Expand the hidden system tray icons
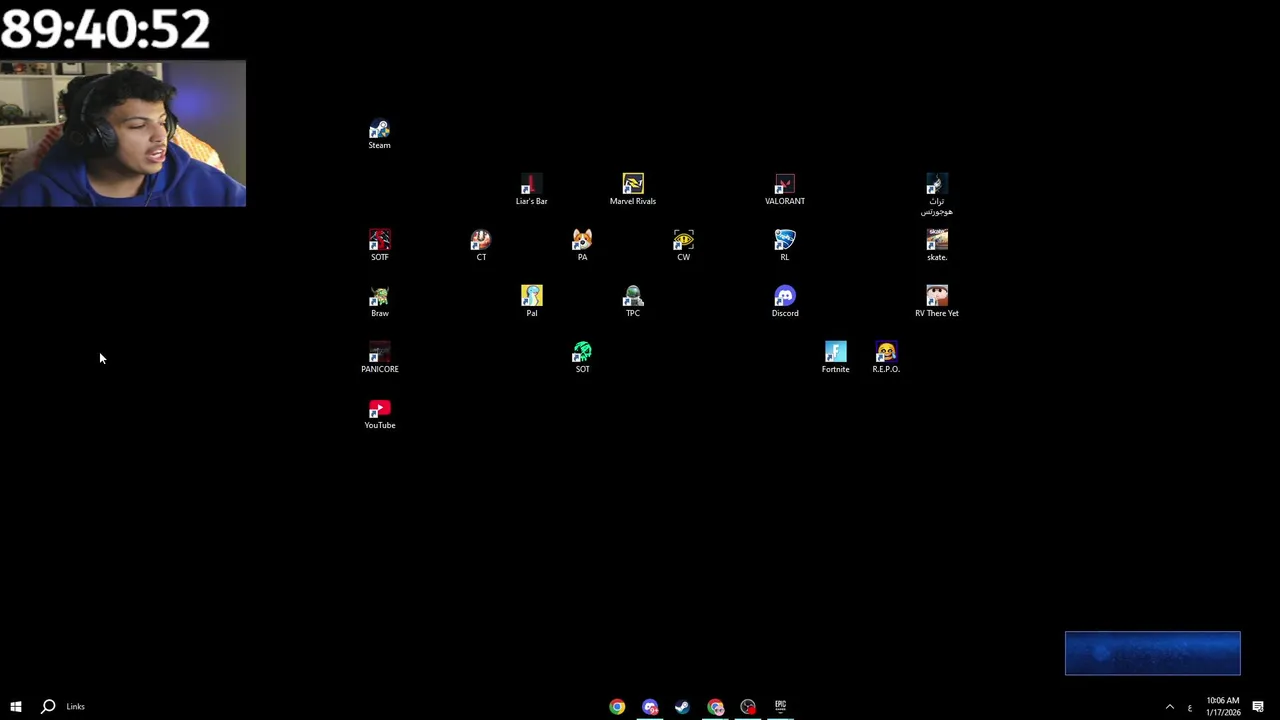The image size is (1280, 720). [1169, 707]
